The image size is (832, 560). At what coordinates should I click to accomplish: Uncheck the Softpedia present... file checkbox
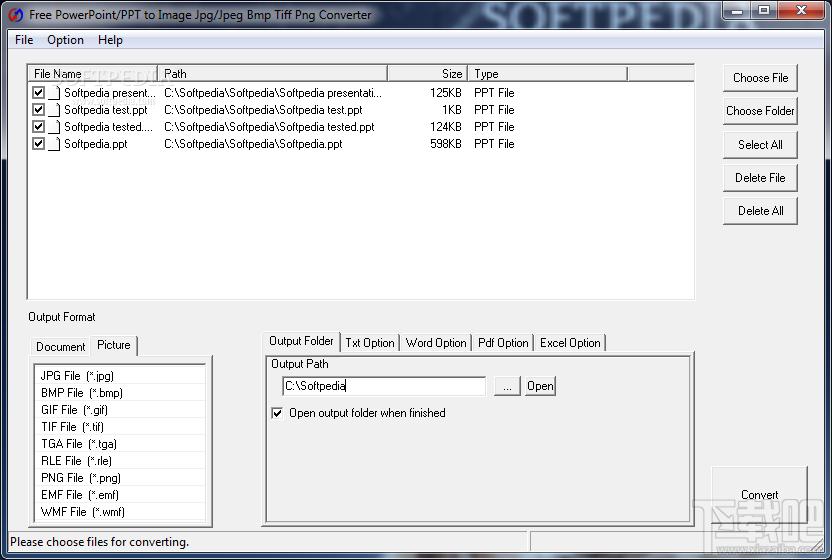tap(38, 92)
